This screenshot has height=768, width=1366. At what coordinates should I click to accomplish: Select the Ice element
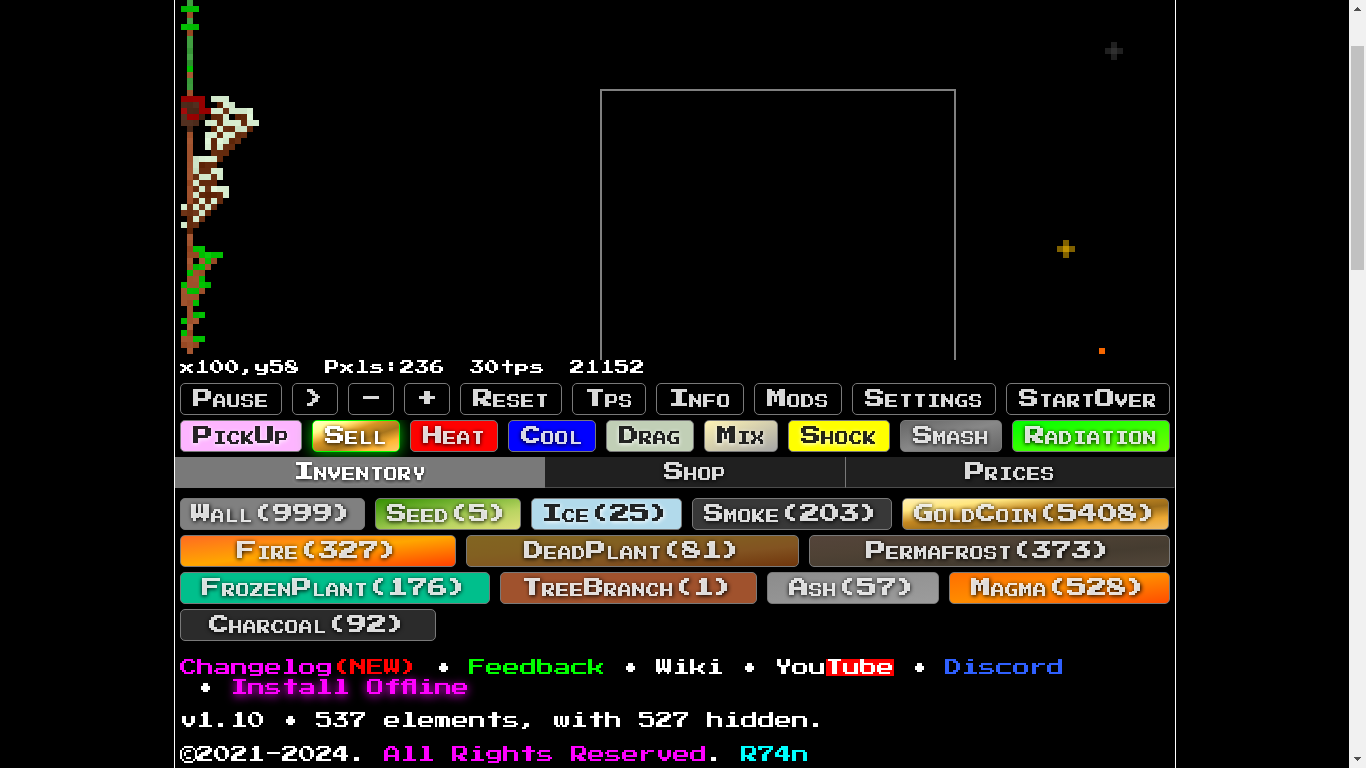pyautogui.click(x=605, y=513)
